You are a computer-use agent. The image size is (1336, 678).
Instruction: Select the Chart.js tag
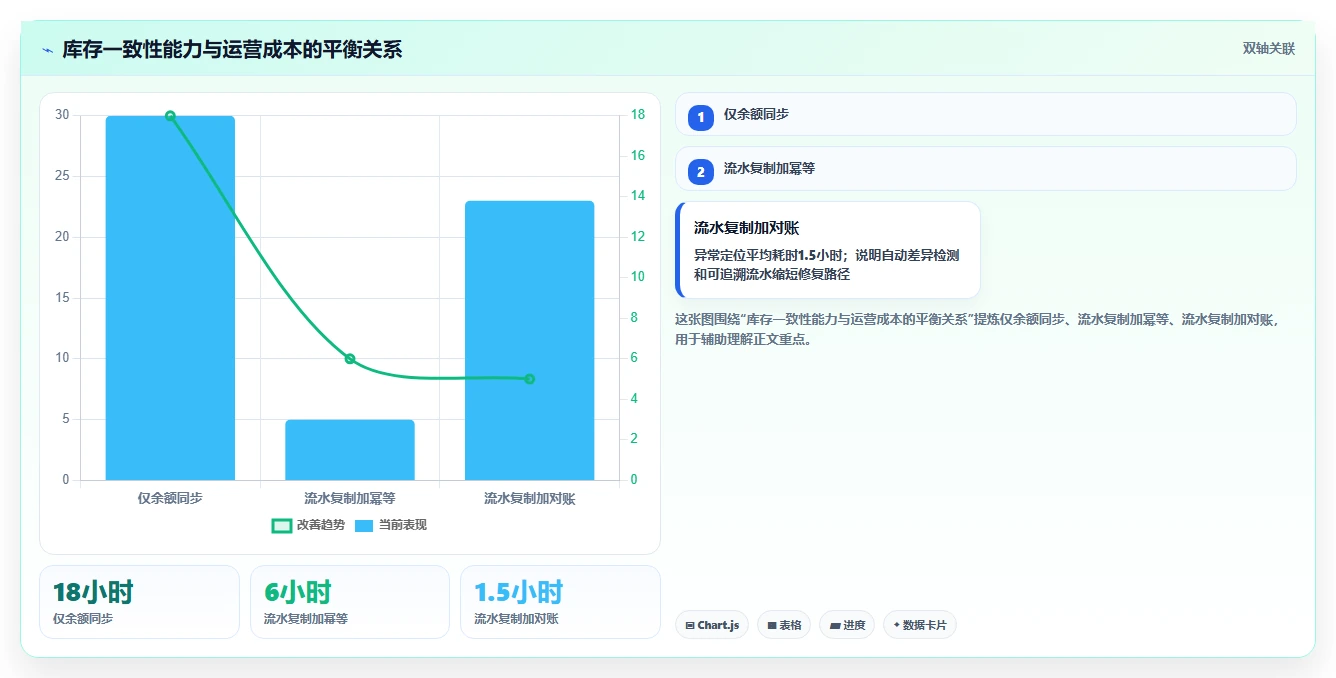click(712, 625)
